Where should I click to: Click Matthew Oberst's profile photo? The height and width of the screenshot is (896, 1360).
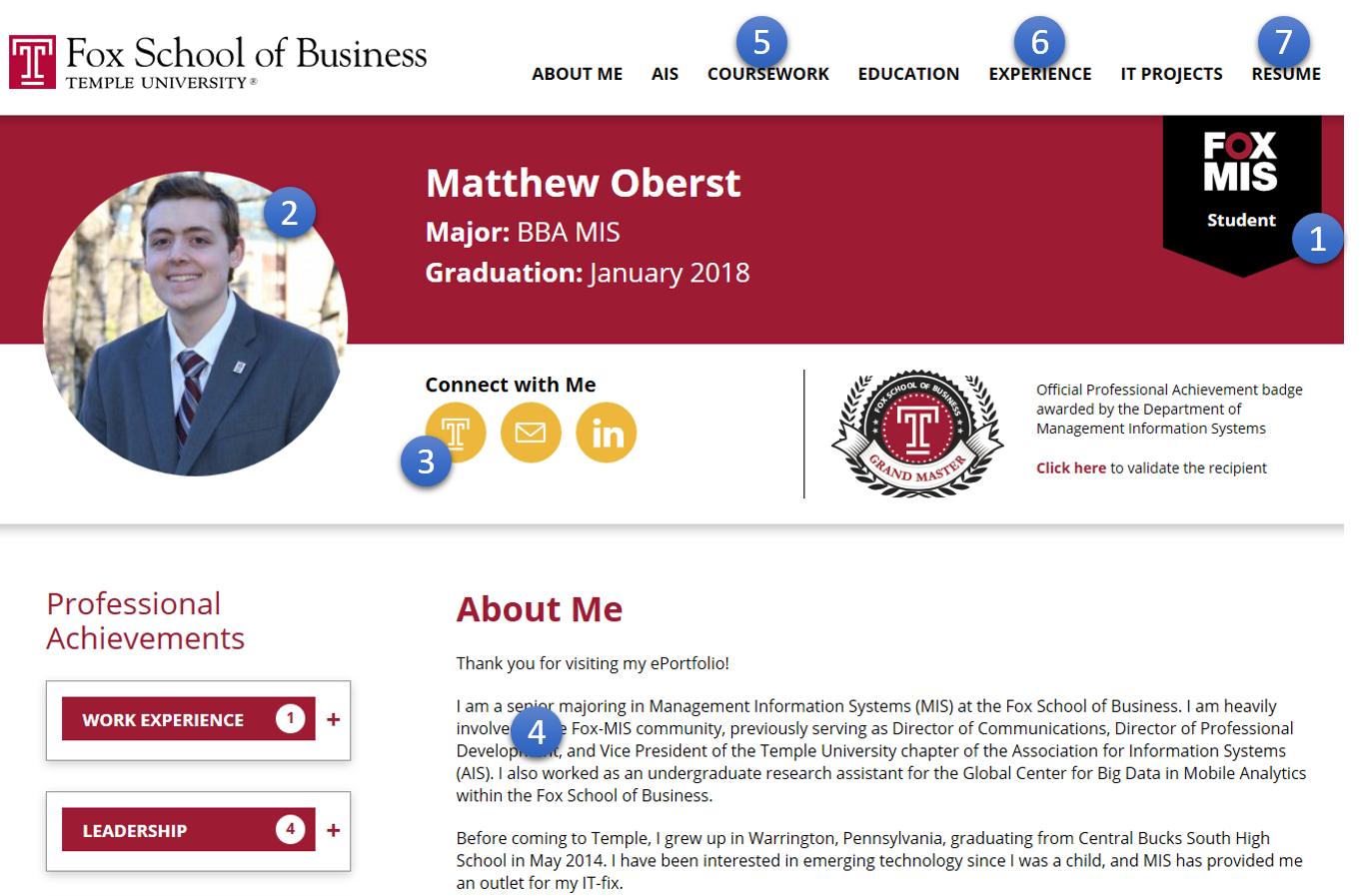click(x=196, y=324)
